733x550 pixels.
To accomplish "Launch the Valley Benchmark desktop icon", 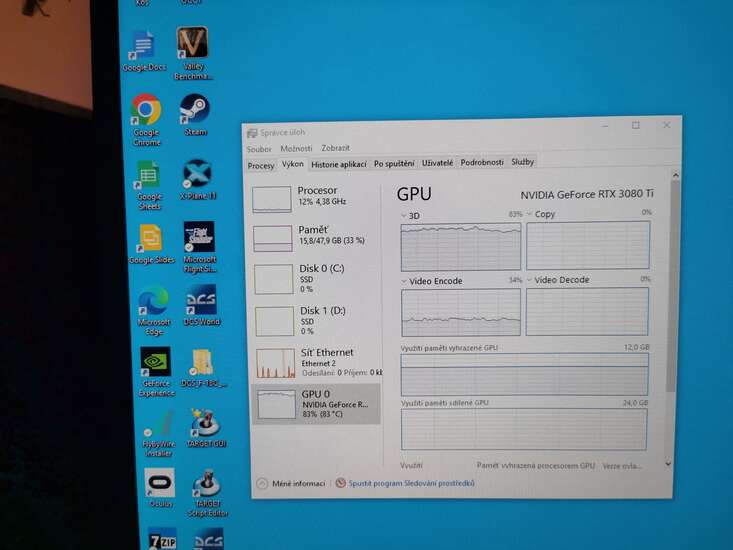I will click(x=193, y=53).
